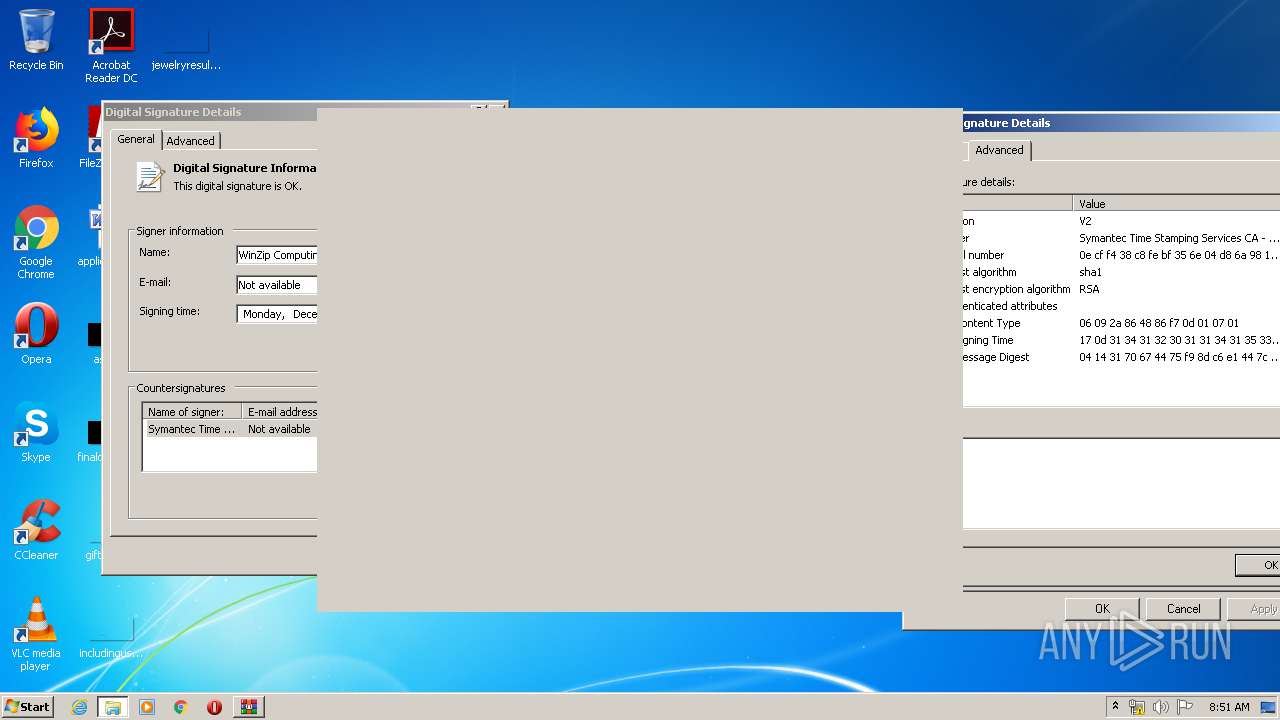Select the RSA encryption algorithm row
Image resolution: width=1280 pixels, height=720 pixels.
coord(1121,289)
